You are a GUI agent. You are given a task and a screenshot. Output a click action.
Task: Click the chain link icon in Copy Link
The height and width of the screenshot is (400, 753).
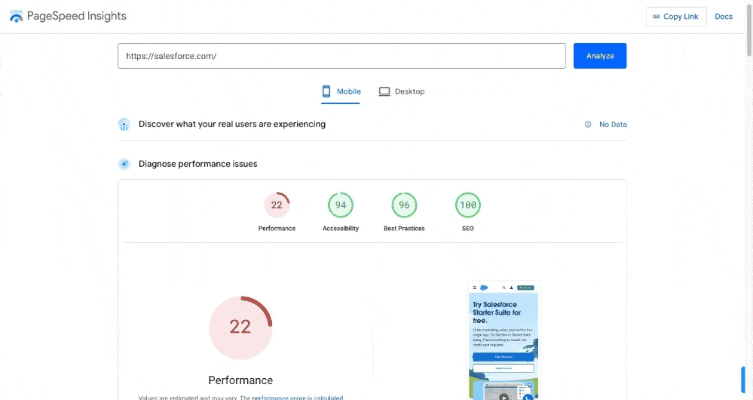[x=656, y=16]
